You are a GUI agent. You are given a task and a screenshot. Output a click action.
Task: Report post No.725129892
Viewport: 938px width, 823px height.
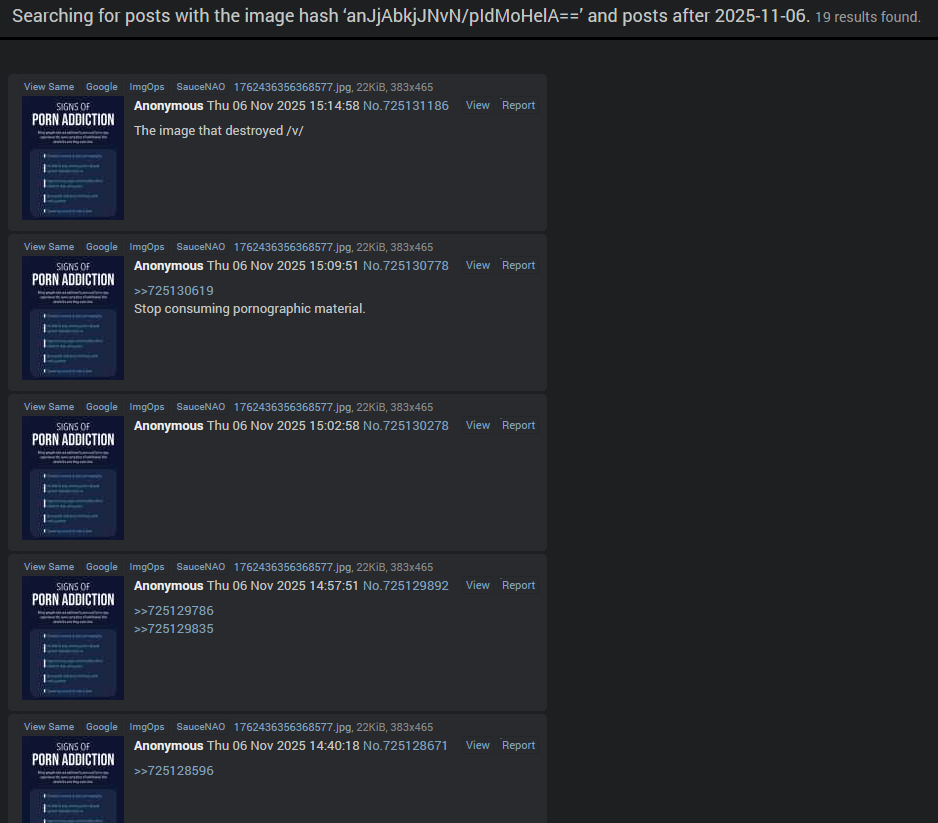point(518,586)
